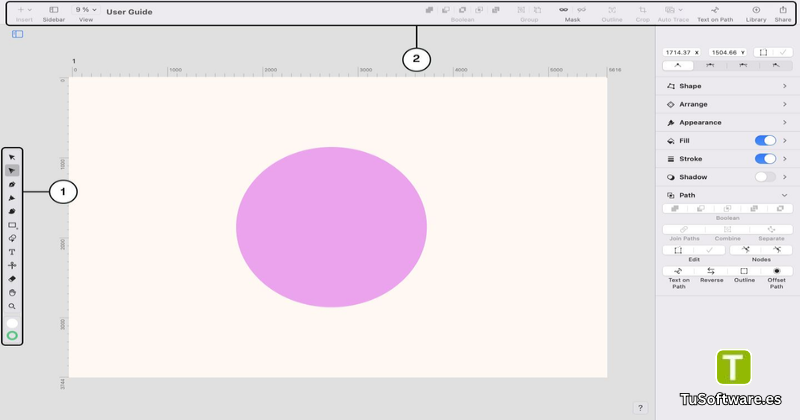Turn off the Stroke toggle
The image size is (800, 420).
tap(765, 159)
